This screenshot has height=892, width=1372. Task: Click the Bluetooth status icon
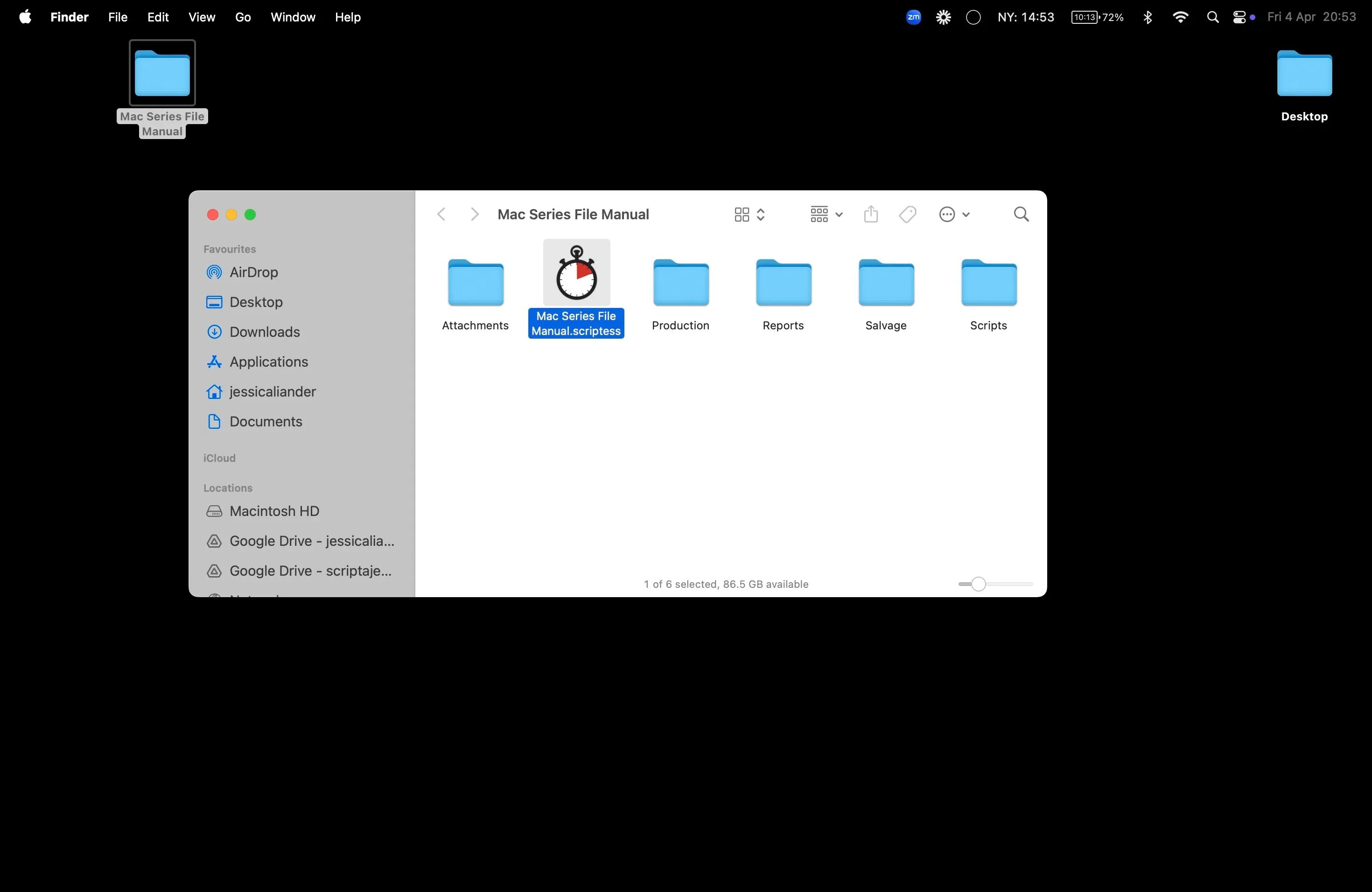click(x=1147, y=17)
